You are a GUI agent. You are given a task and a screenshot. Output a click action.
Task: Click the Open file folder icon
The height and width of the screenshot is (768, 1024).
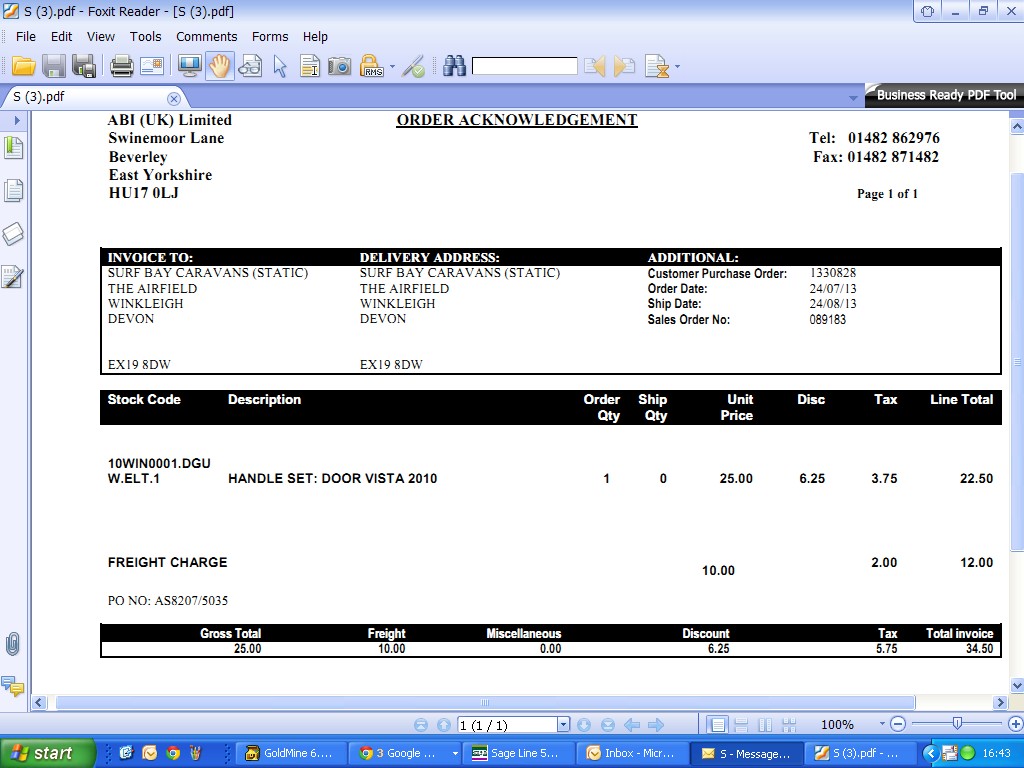[24, 67]
